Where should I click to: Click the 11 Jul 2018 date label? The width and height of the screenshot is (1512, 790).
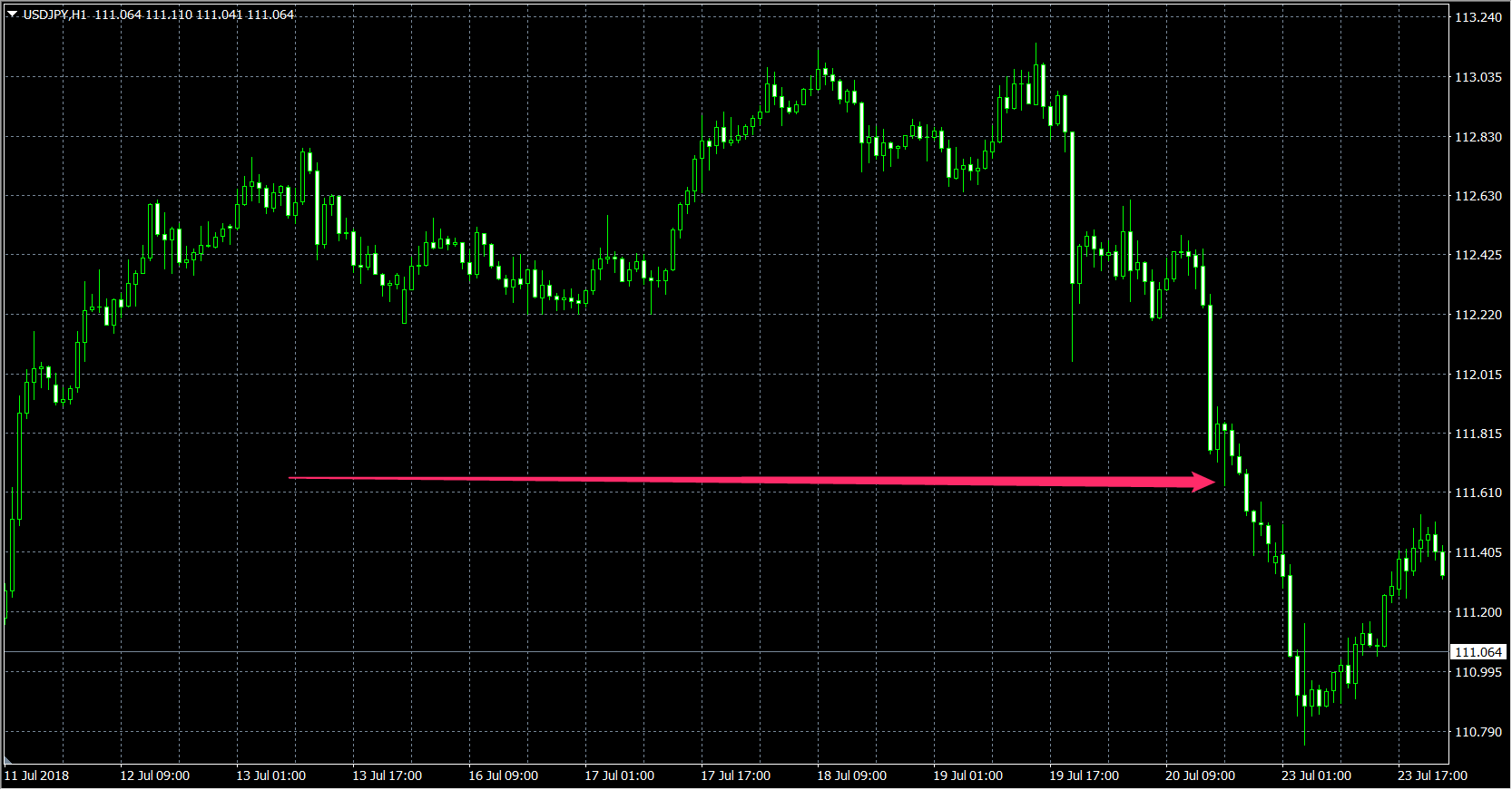pyautogui.click(x=36, y=775)
